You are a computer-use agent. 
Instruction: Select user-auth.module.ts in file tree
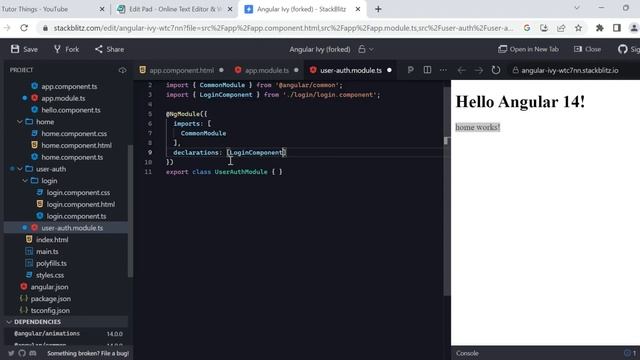point(72,228)
